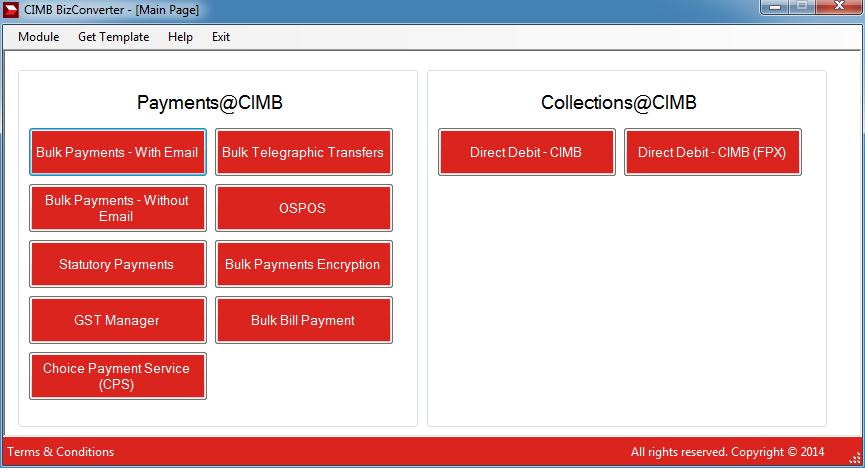865x468 pixels.
Task: Click the Payments@CIMB heading
Action: click(210, 103)
